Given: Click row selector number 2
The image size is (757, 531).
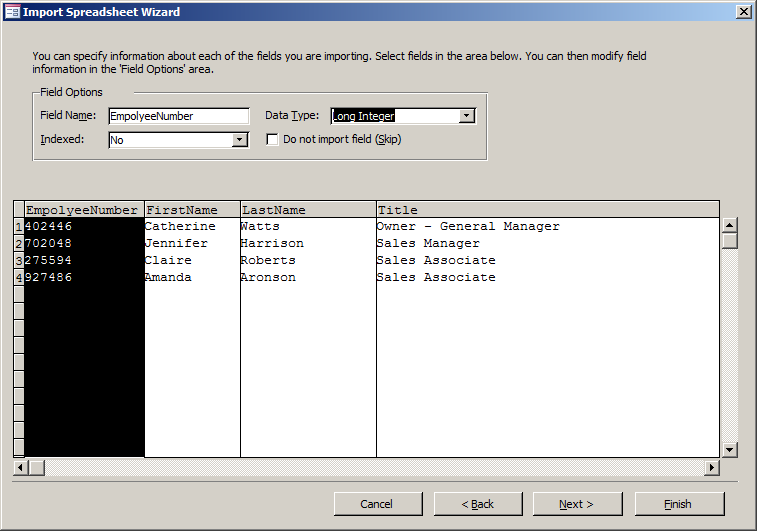Looking at the screenshot, I should pyautogui.click(x=19, y=243).
